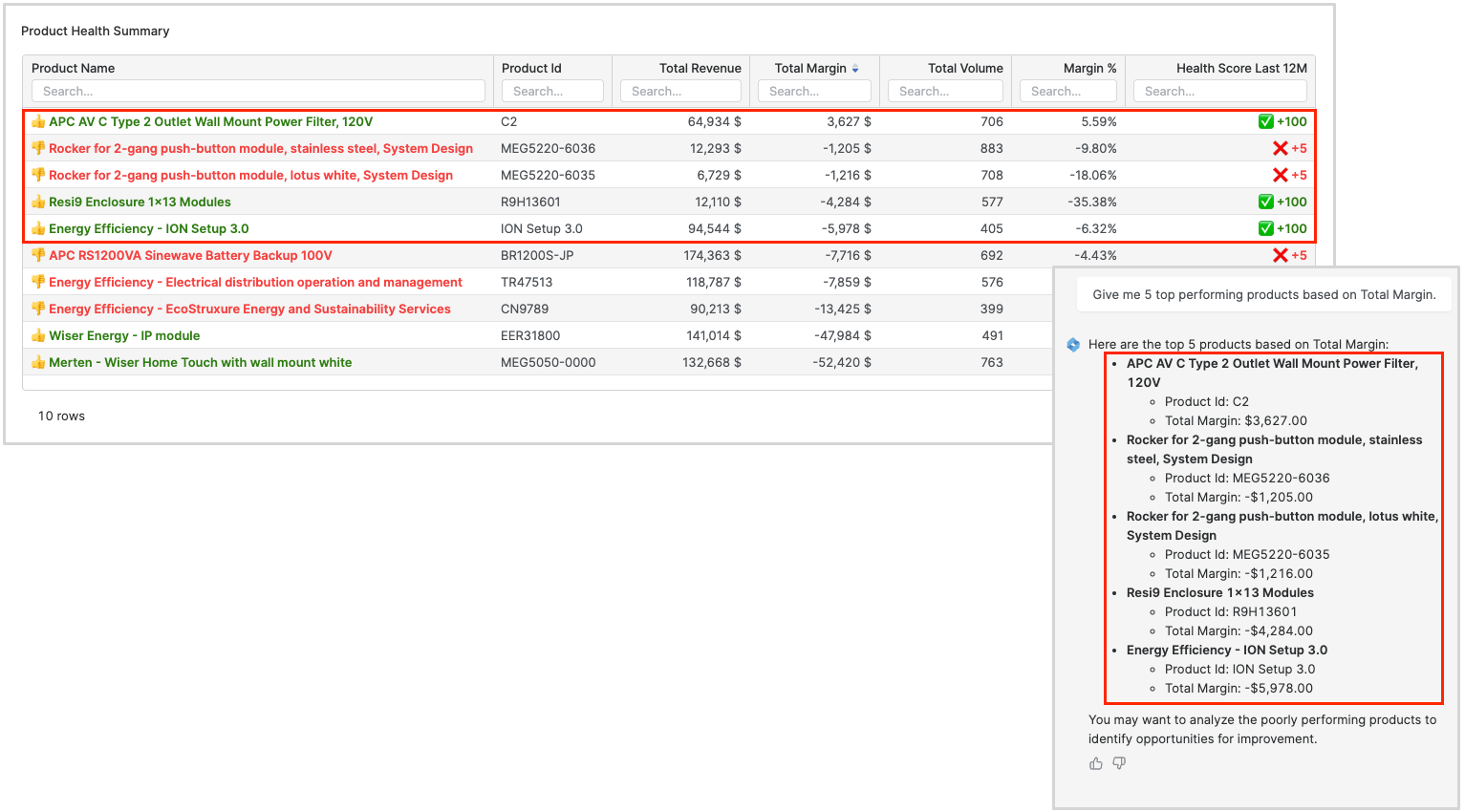Viewport: 1465px width, 812px height.
Task: Click the Total Volume search box
Action: 945,91
